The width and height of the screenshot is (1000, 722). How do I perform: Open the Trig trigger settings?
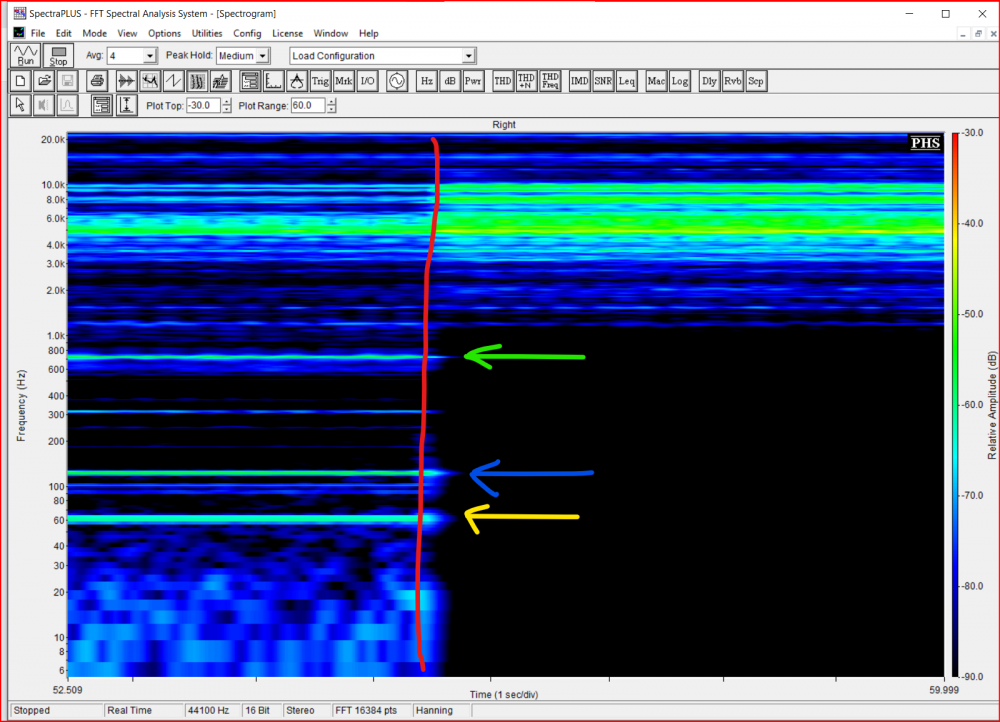[320, 81]
